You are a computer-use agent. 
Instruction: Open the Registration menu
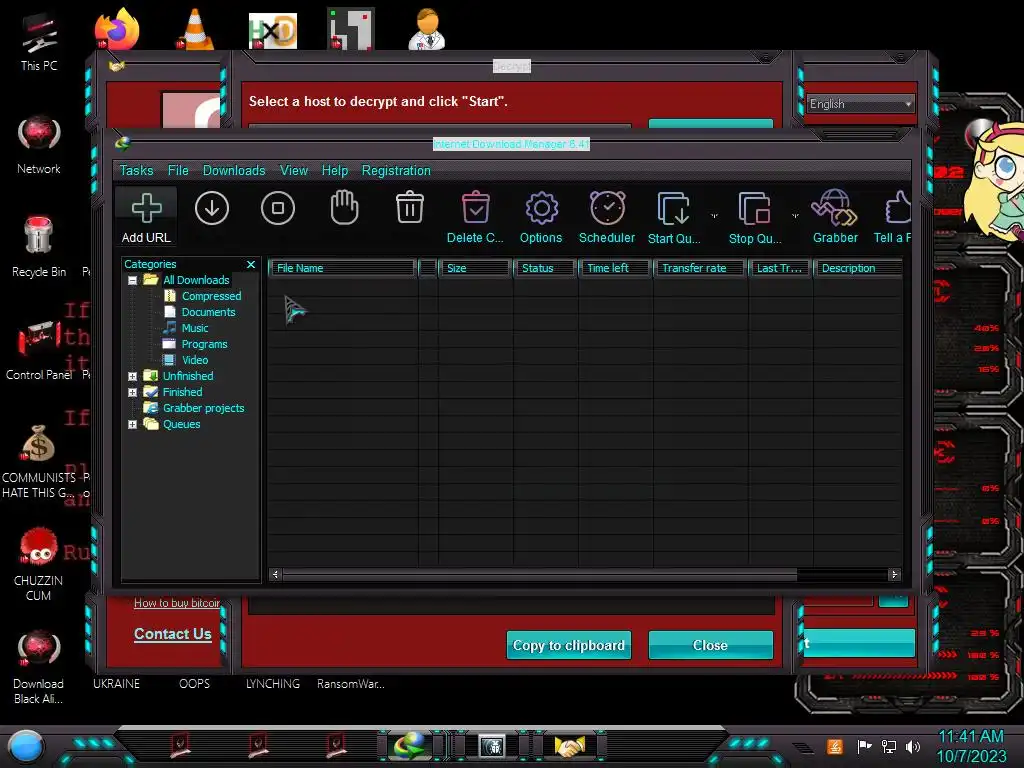click(396, 170)
